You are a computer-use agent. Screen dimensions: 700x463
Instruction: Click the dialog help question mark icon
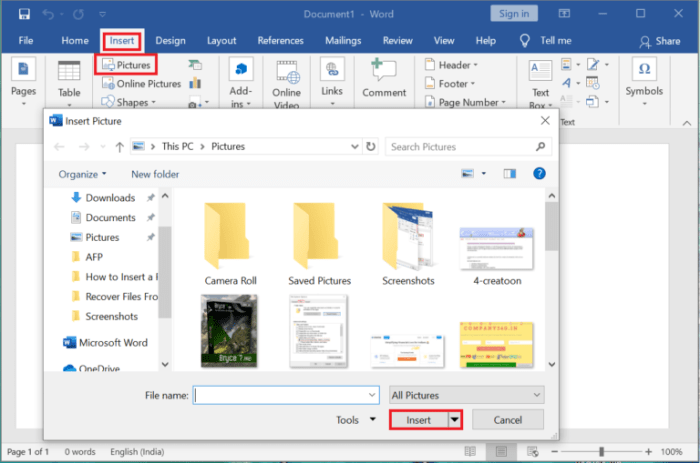pyautogui.click(x=539, y=174)
